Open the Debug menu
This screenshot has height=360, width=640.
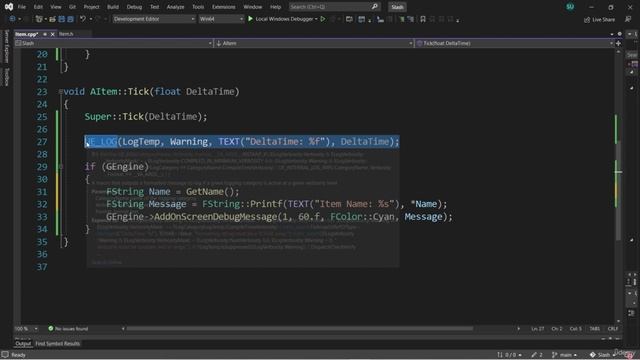coord(134,7)
